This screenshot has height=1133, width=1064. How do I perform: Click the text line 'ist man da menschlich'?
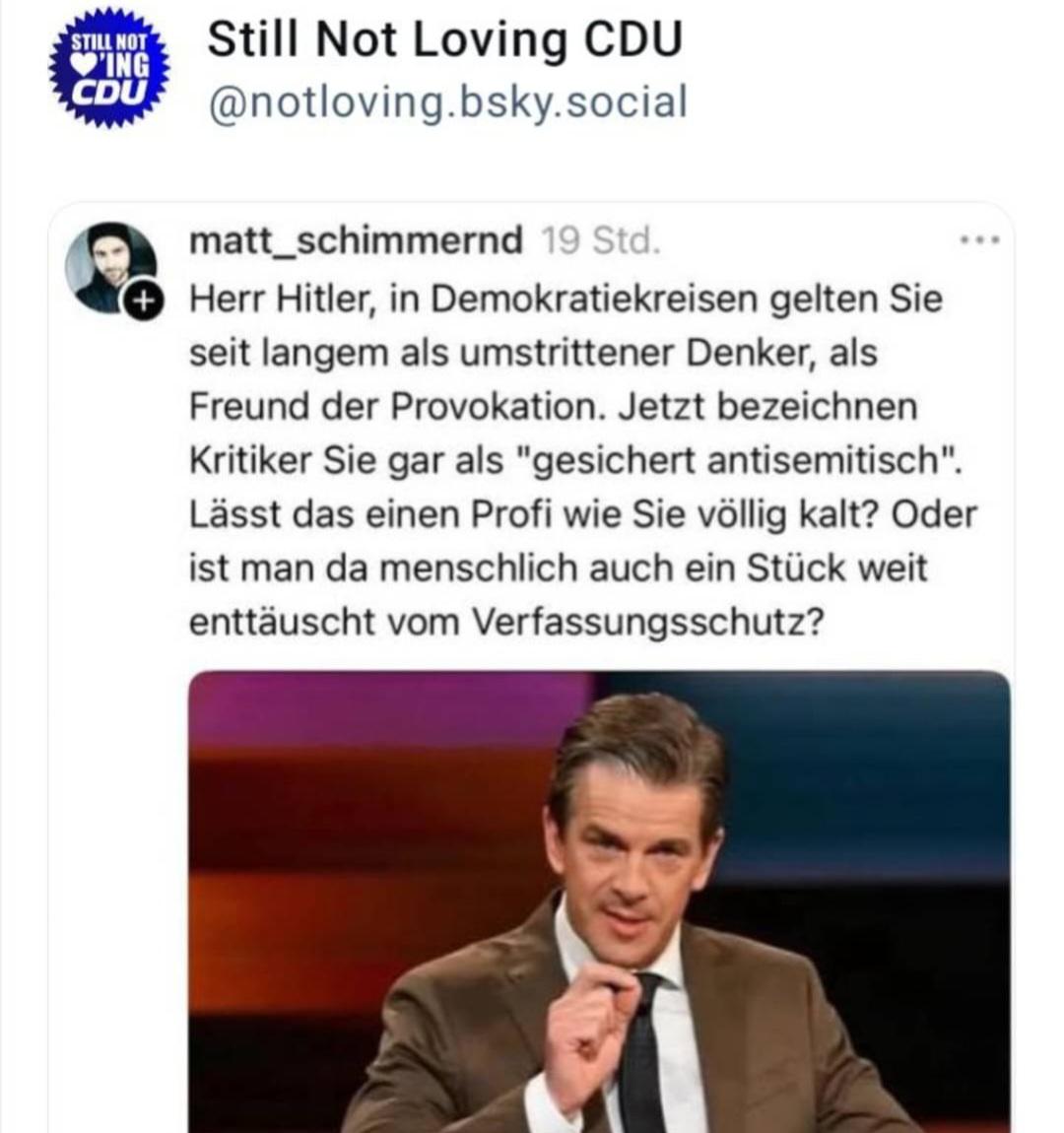(558, 567)
